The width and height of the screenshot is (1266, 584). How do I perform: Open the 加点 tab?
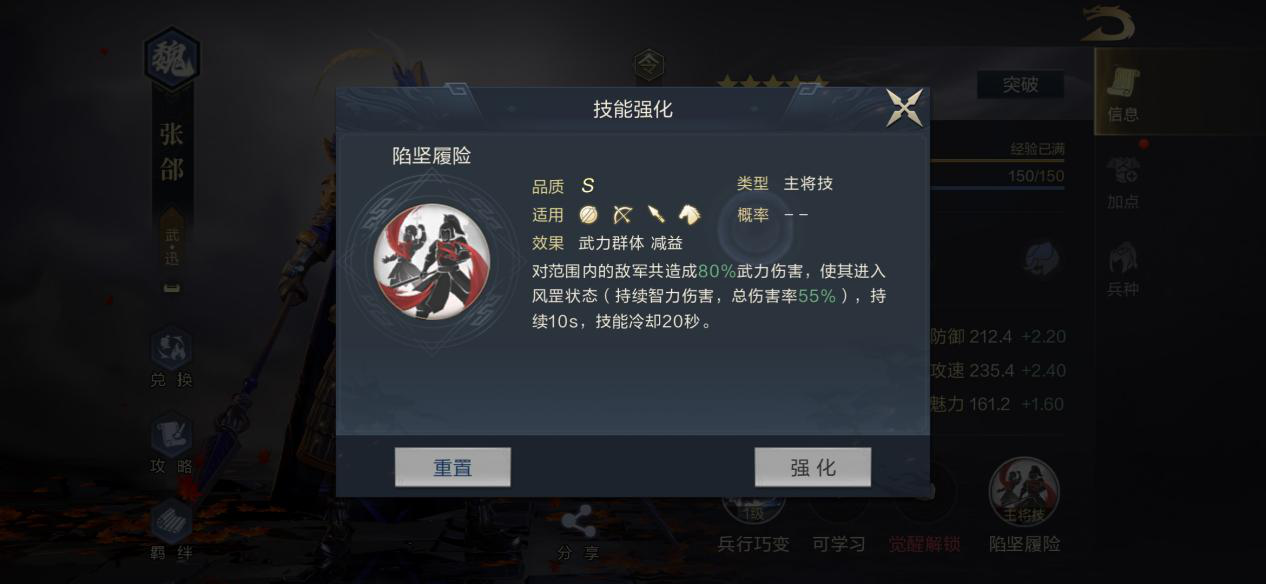pyautogui.click(x=1123, y=184)
